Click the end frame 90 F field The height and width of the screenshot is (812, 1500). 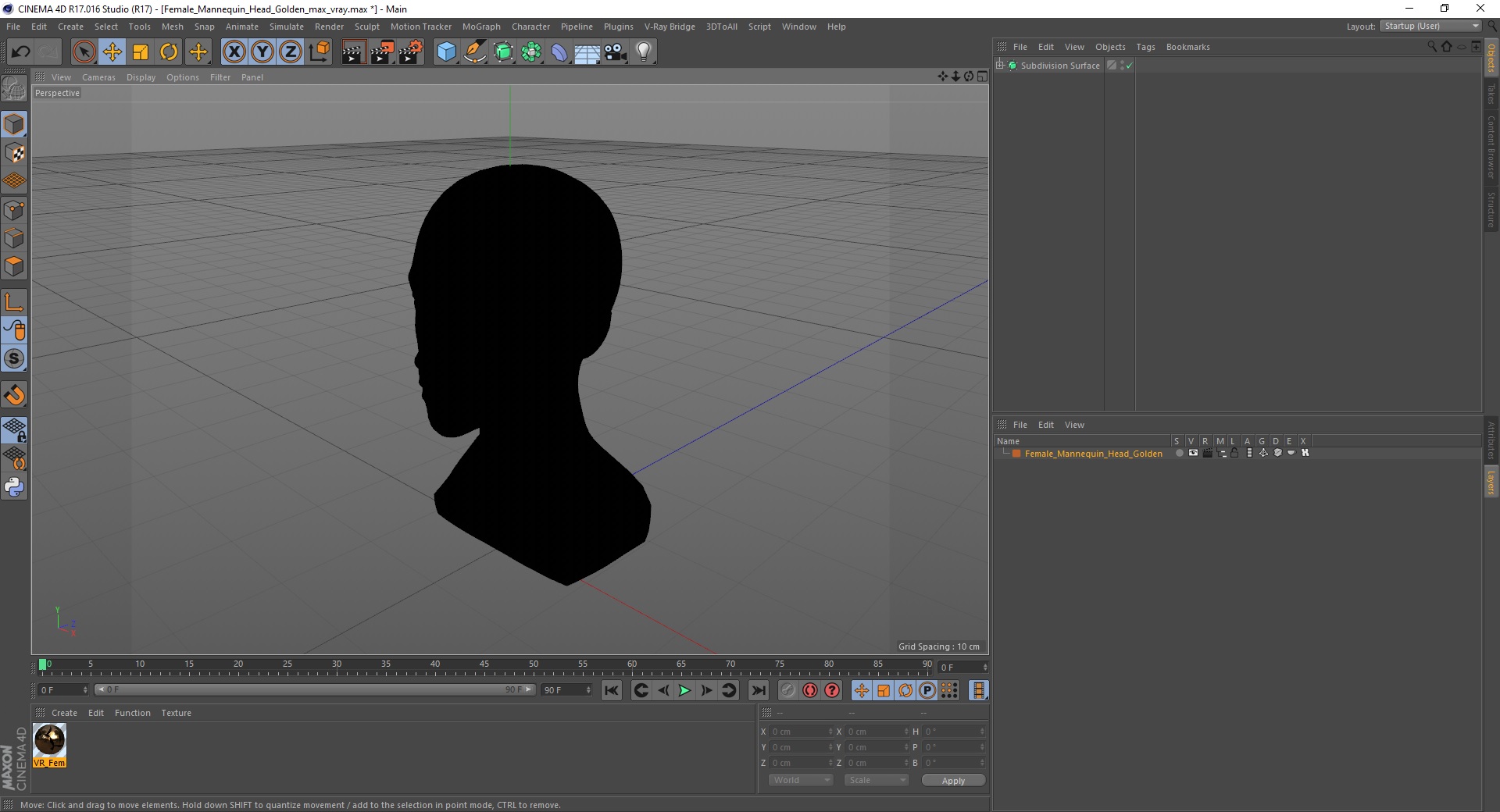pyautogui.click(x=567, y=690)
